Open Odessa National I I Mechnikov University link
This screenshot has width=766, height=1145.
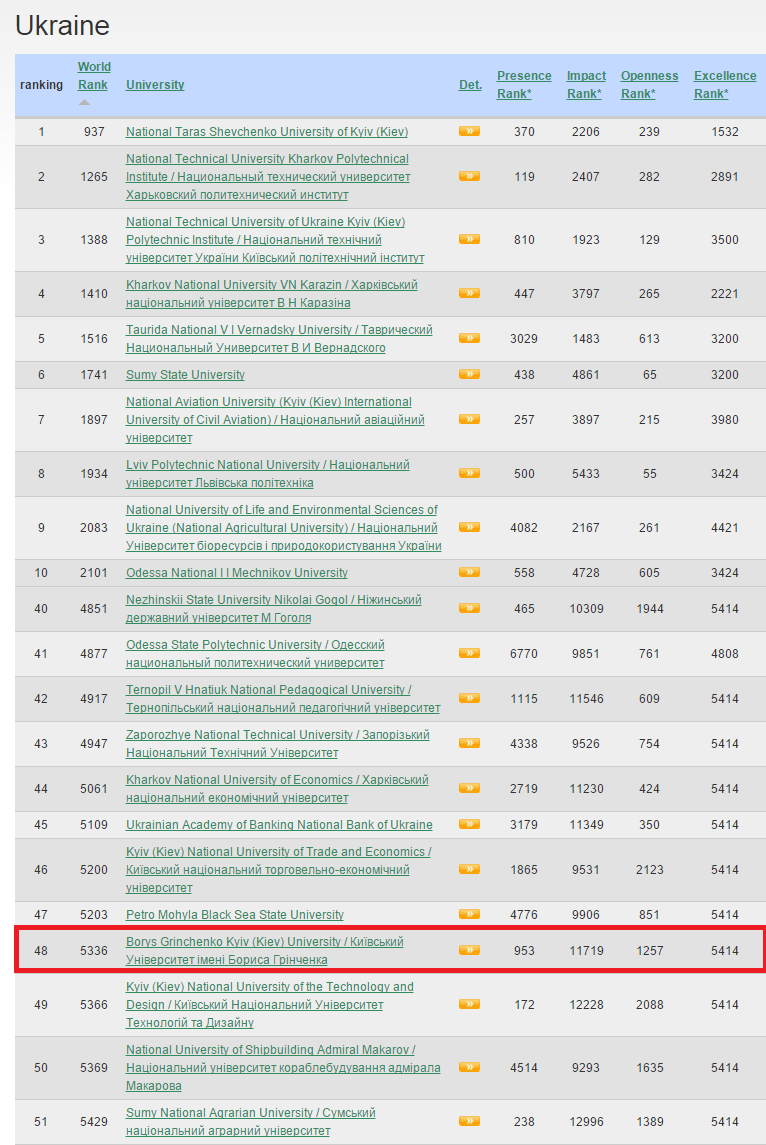pyautogui.click(x=237, y=572)
